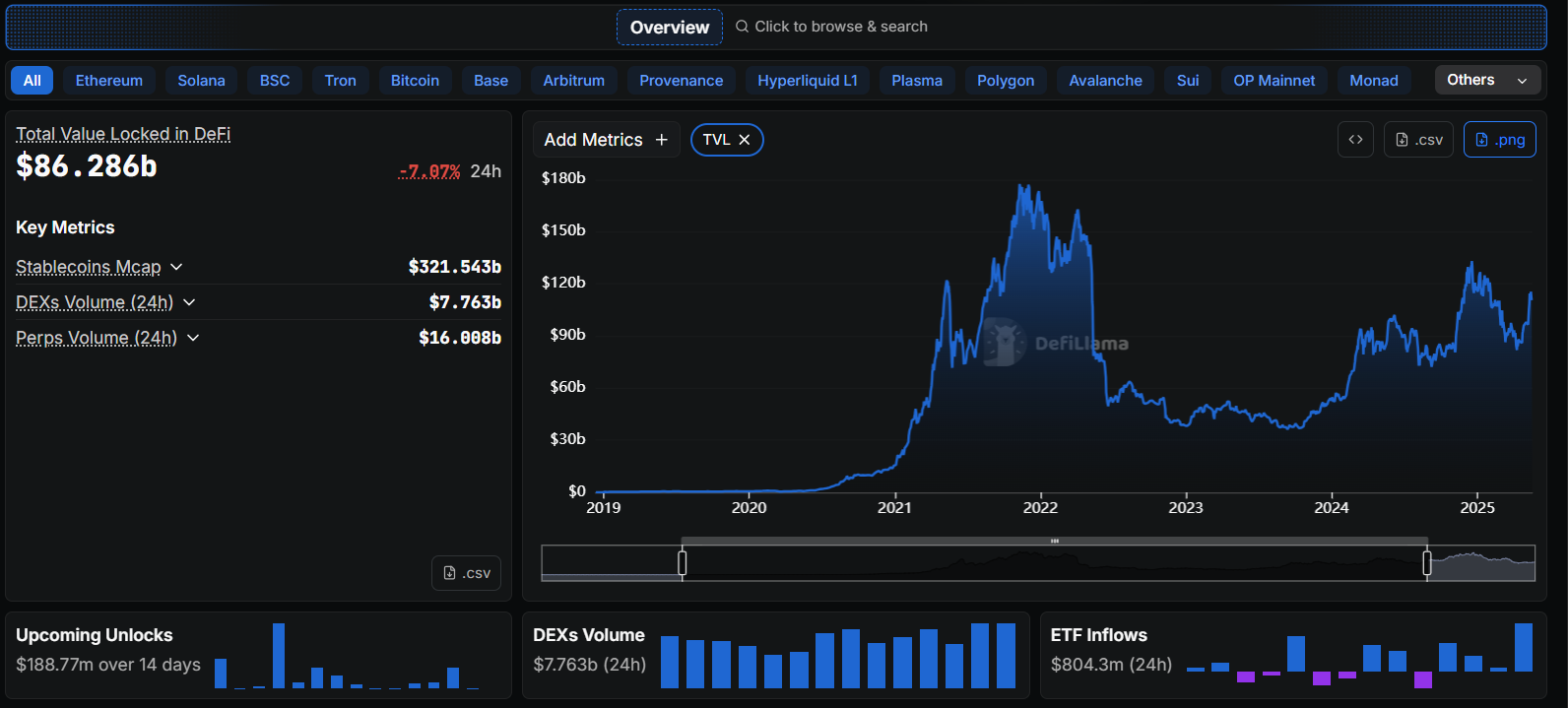Click the Overview button in top bar

pos(670,28)
